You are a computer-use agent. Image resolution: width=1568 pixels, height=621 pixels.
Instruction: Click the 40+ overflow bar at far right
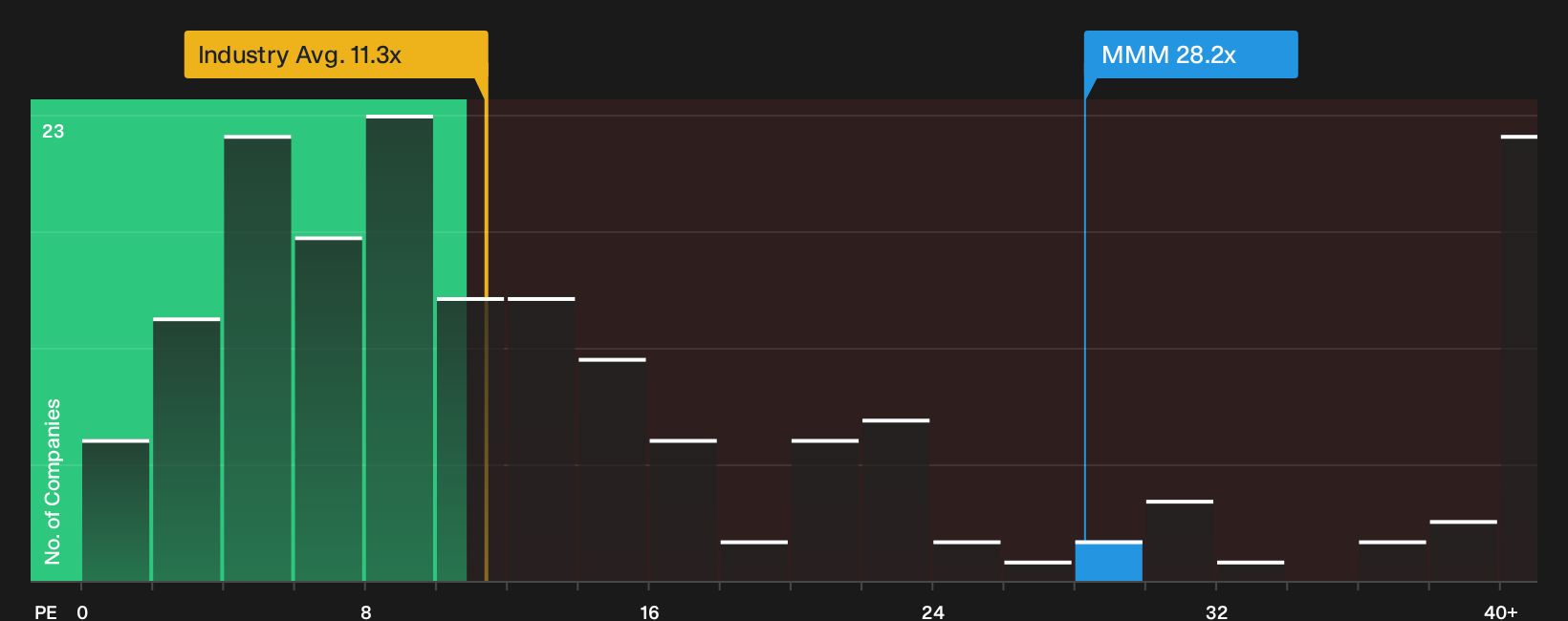click(1518, 358)
